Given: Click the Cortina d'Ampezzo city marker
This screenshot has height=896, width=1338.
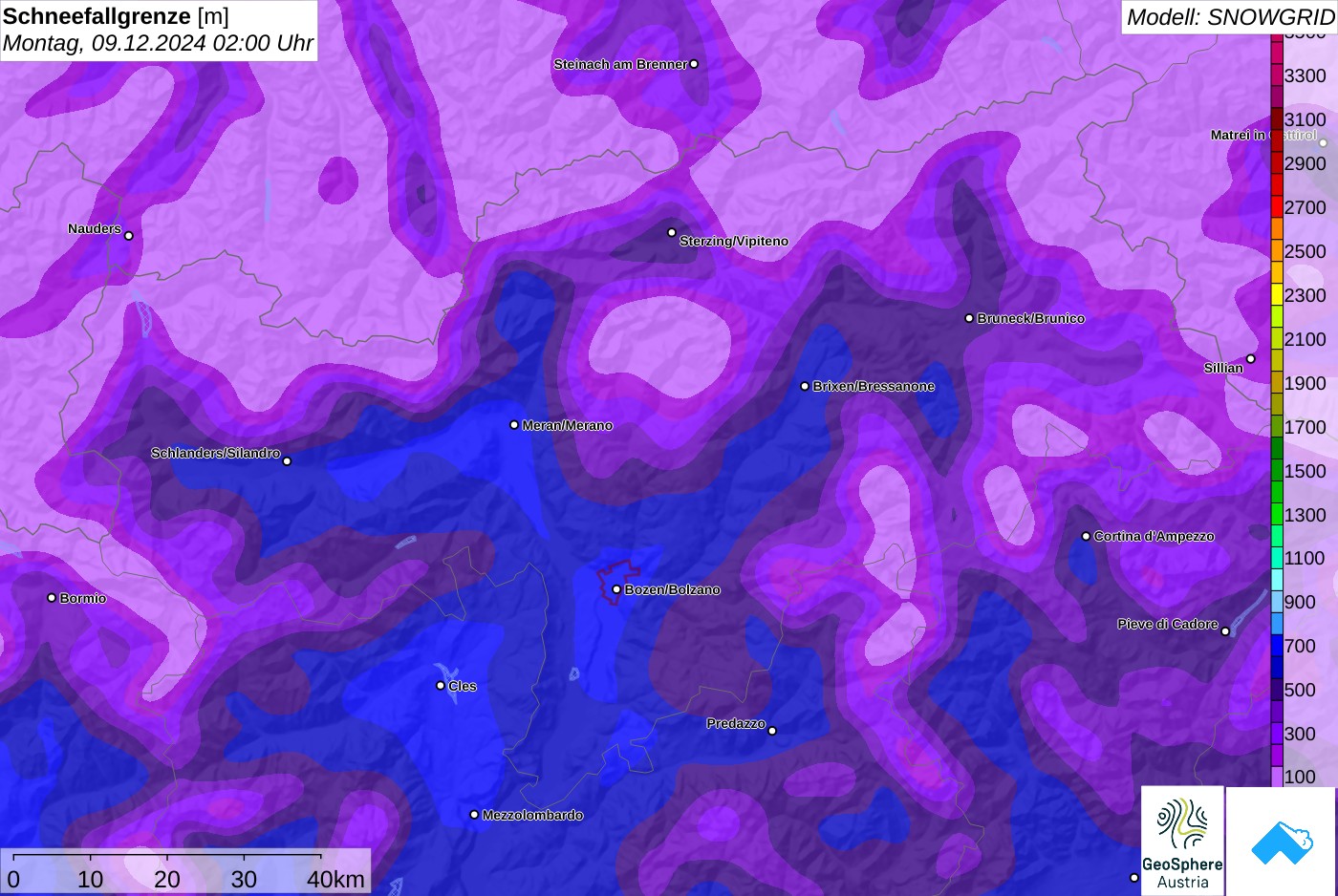Looking at the screenshot, I should click(x=1086, y=536).
